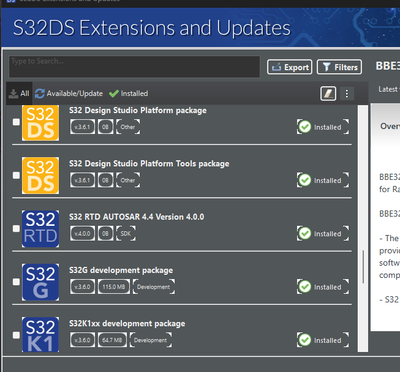Click Installed status of Platform Tools package
The image size is (400, 372).
click(x=323, y=180)
